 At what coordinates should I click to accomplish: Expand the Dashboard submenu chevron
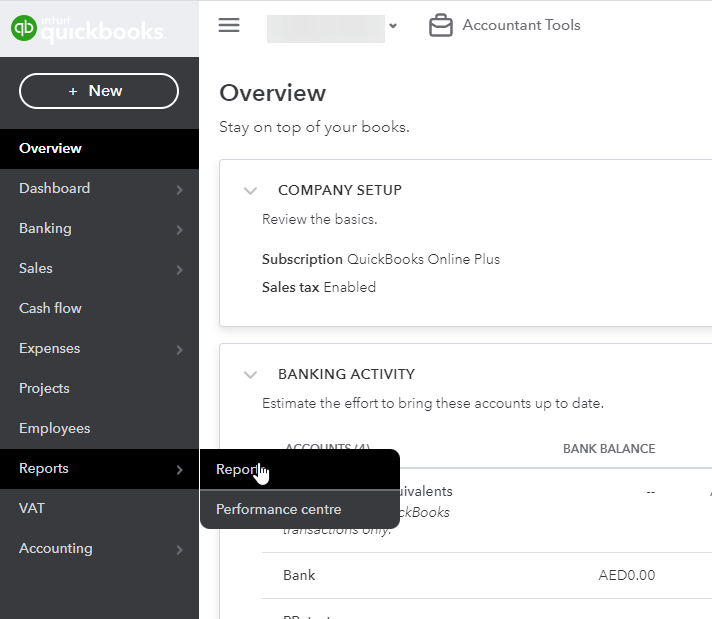point(180,189)
